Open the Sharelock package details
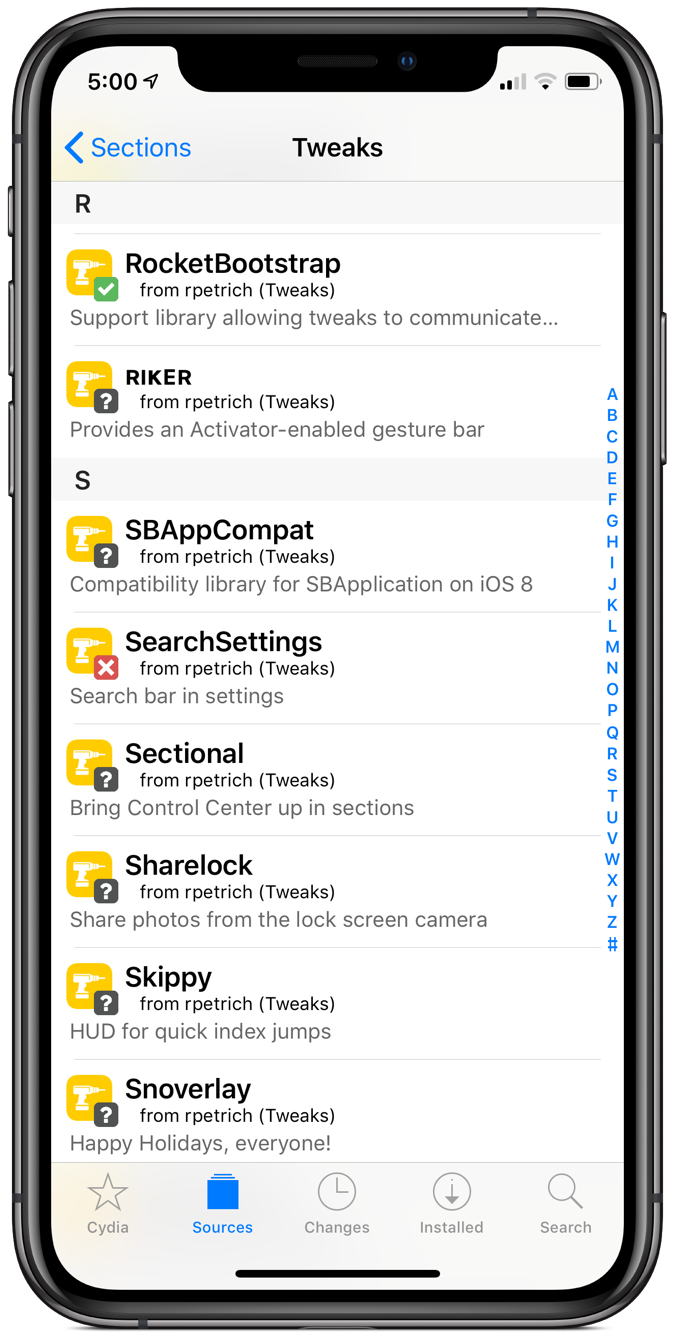 [x=326, y=892]
